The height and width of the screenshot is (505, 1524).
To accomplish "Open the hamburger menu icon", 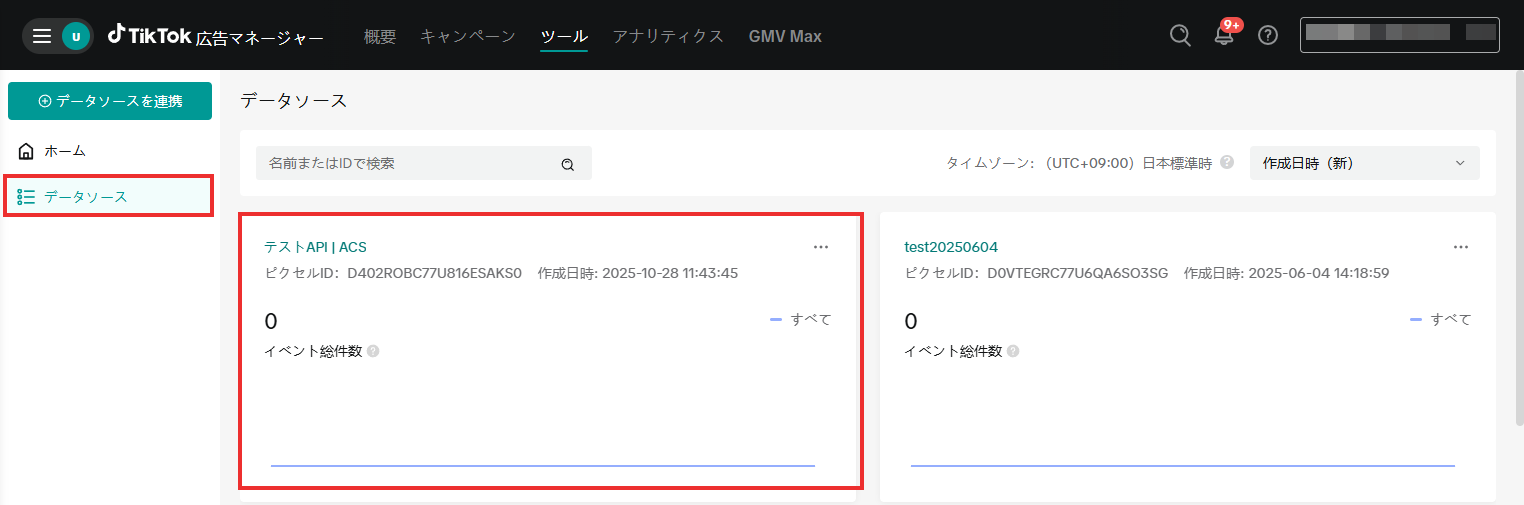I will coord(41,36).
